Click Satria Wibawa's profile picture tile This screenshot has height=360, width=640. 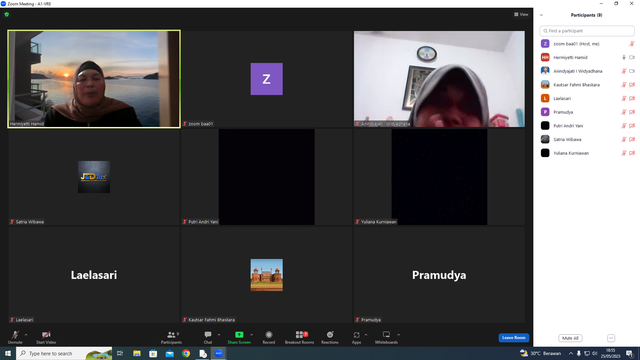click(x=94, y=177)
